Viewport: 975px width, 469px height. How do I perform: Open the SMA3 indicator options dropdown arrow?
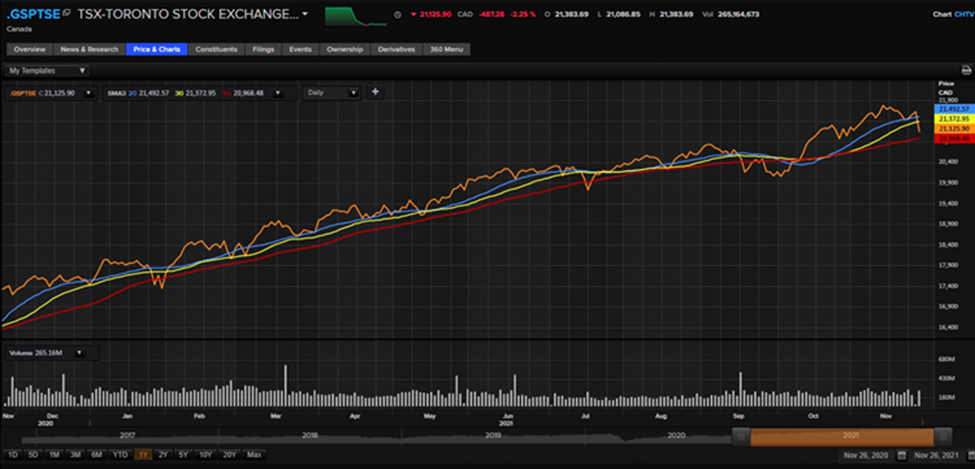coord(277,93)
